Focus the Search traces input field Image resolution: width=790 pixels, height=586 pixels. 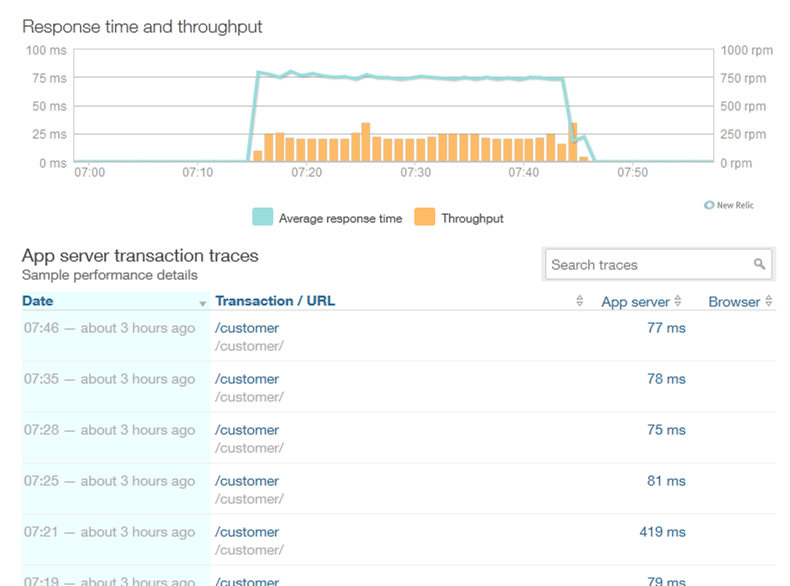[645, 265]
